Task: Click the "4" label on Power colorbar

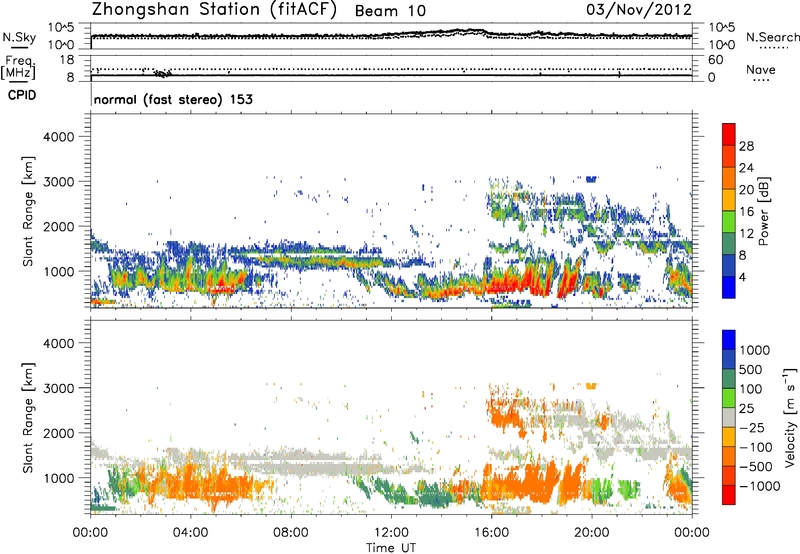Action: click(x=742, y=277)
